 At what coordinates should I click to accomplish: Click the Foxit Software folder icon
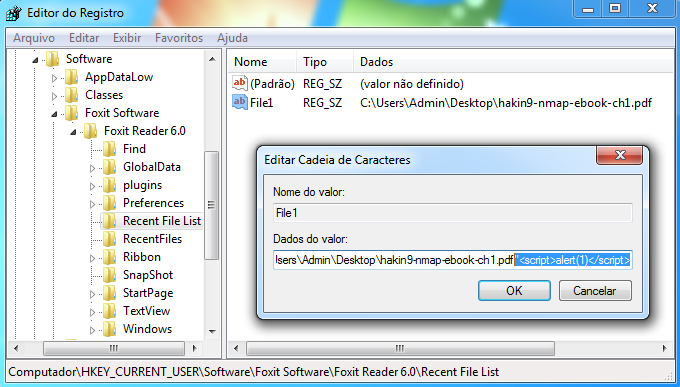72,113
